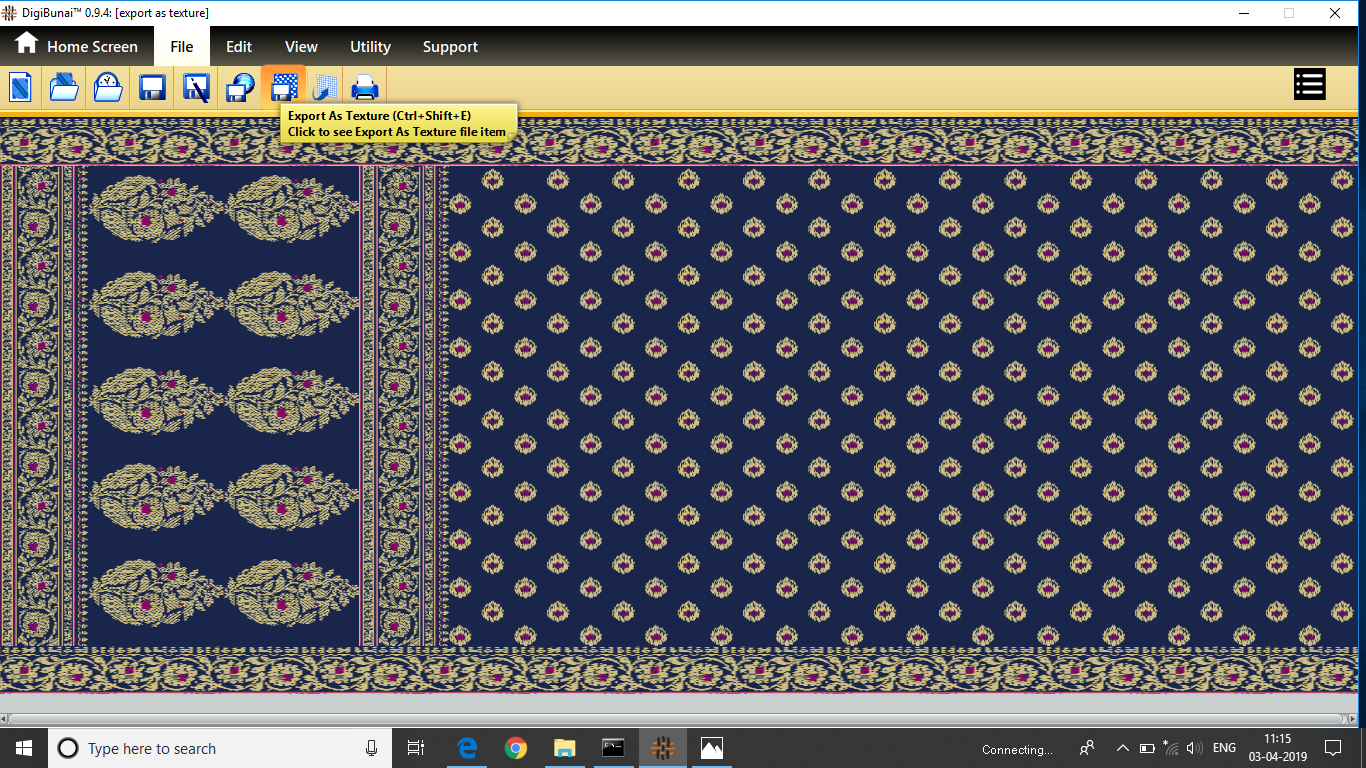Open the View menu
1366x768 pixels.
pyautogui.click(x=301, y=47)
